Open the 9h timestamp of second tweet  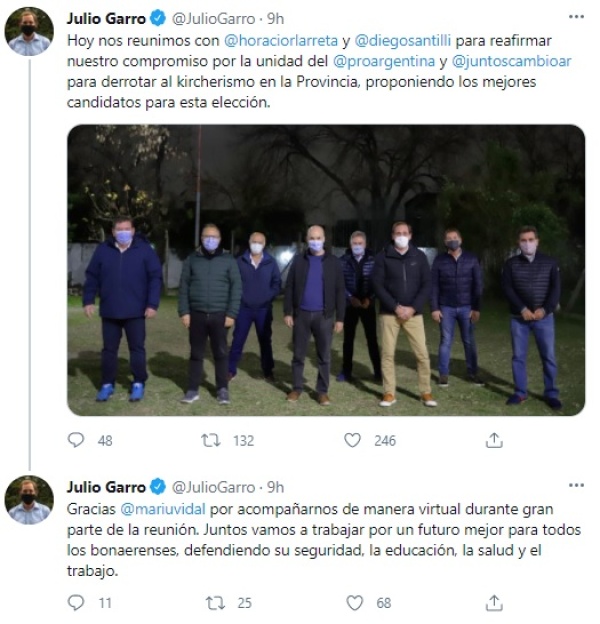click(275, 487)
